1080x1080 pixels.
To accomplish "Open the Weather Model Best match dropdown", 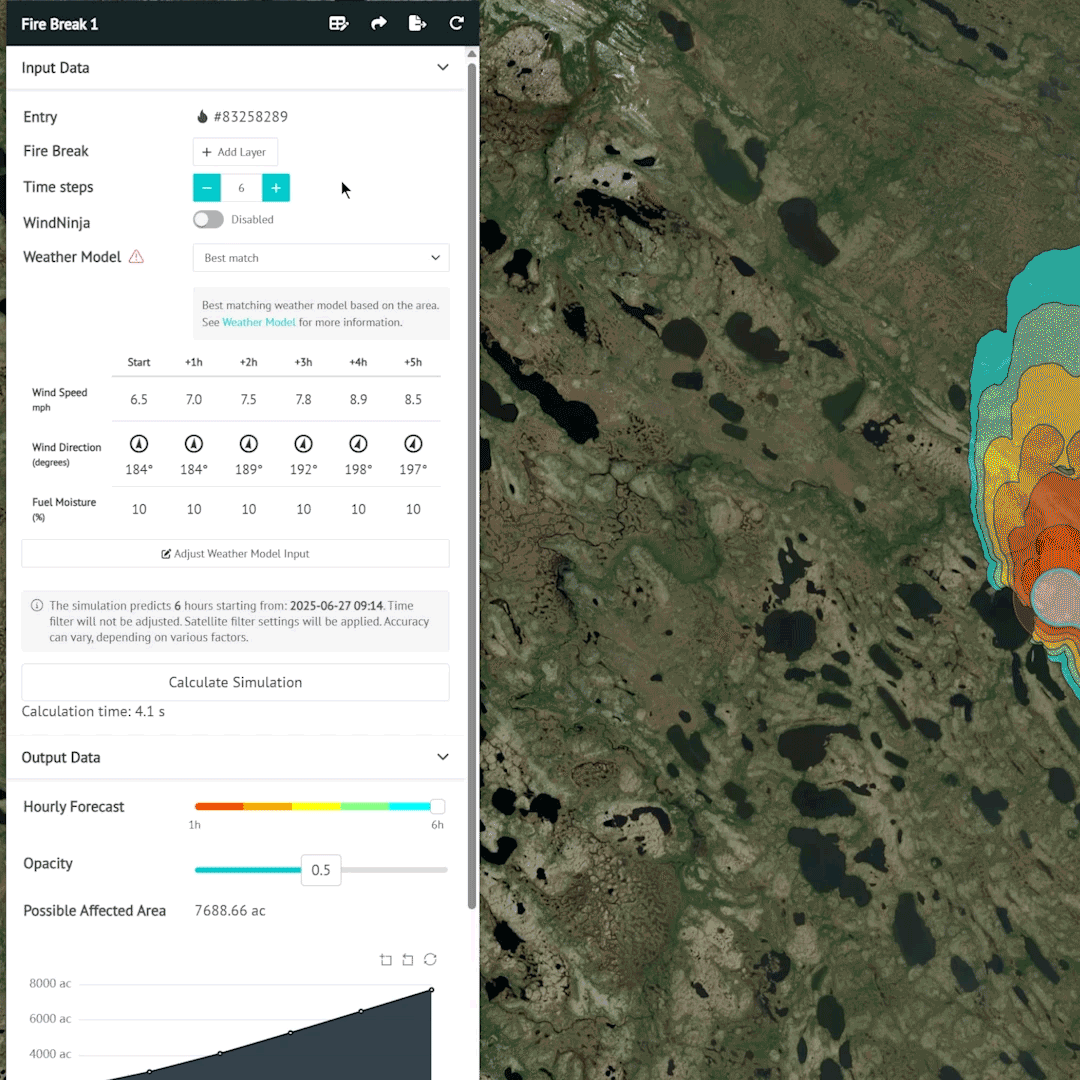I will pos(321,258).
